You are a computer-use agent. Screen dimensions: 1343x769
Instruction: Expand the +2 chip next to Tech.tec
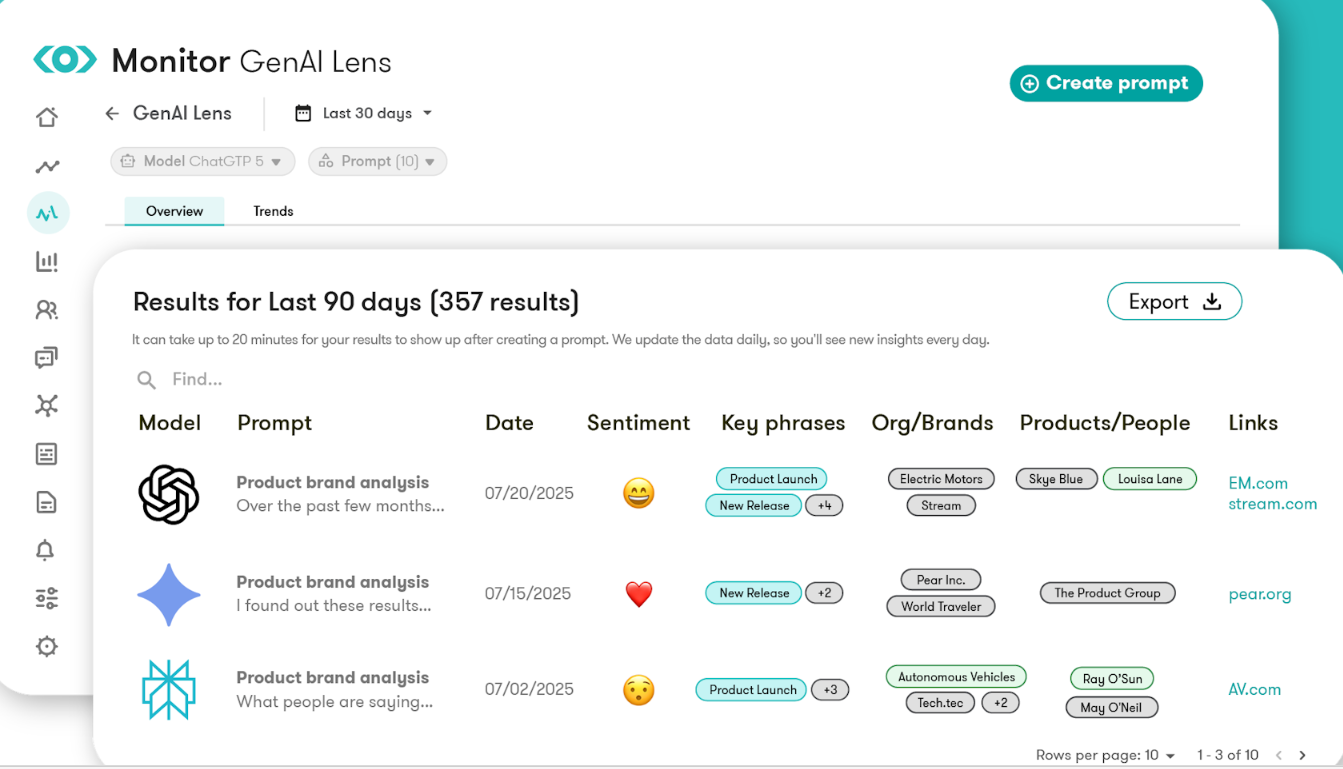pyautogui.click(x=1001, y=703)
